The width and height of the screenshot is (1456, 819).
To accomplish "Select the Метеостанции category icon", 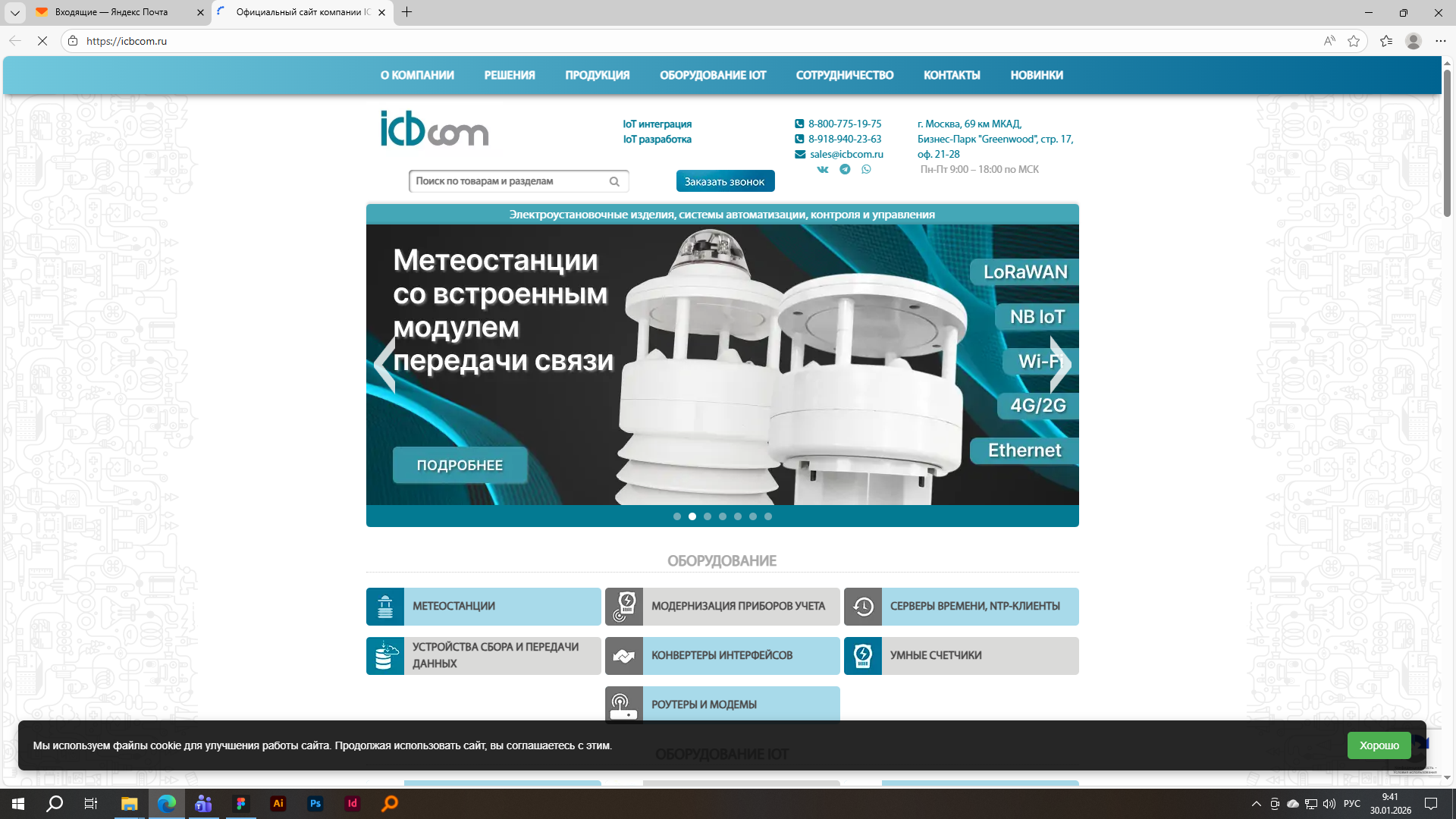I will 385,606.
